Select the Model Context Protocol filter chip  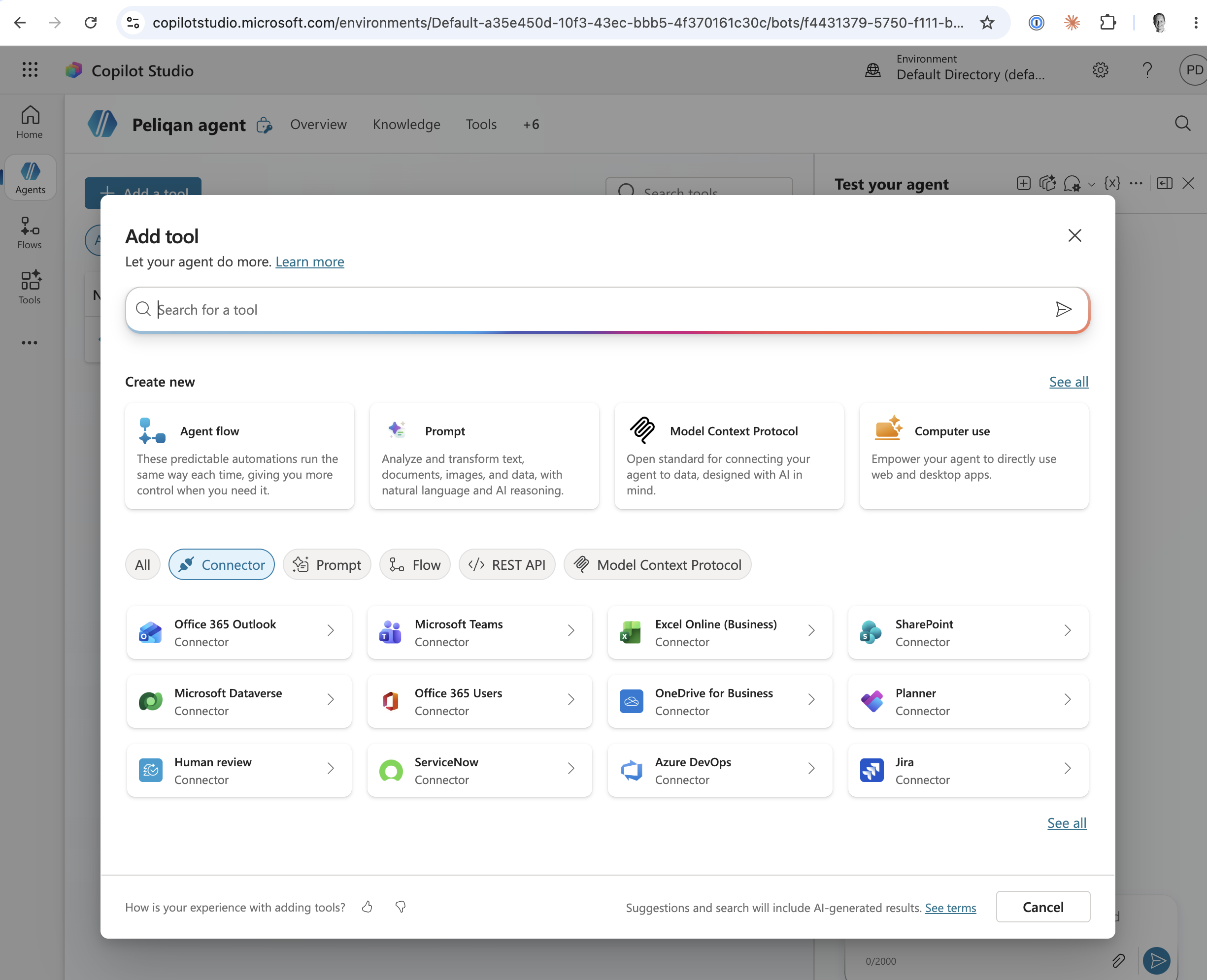tap(657, 564)
